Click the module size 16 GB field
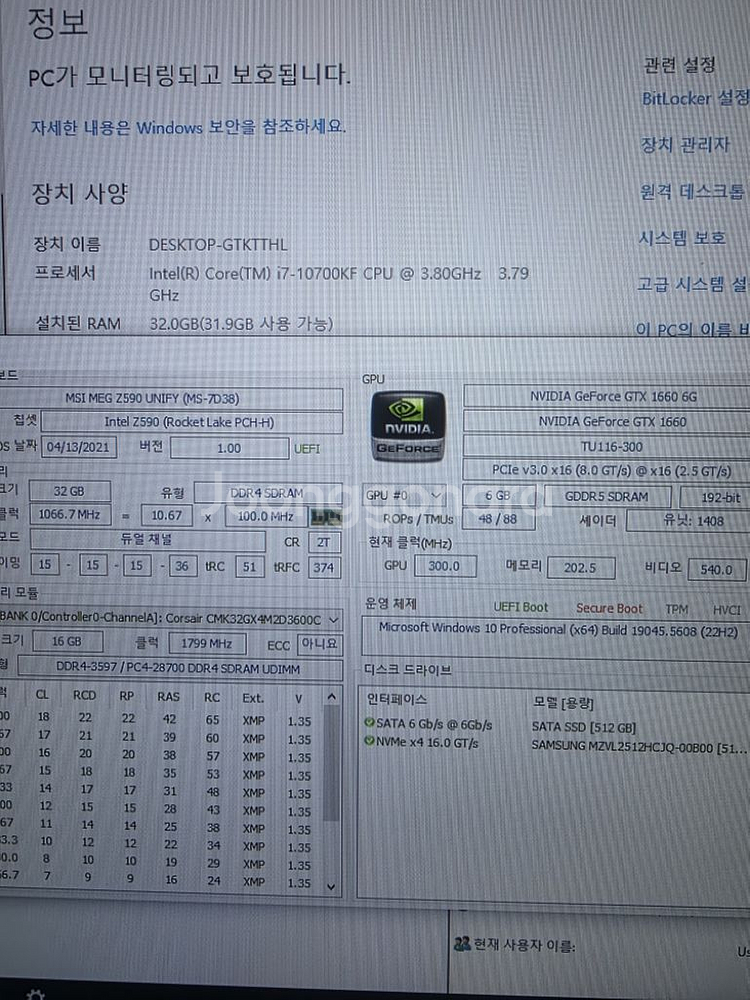Image resolution: width=750 pixels, height=1000 pixels. click(67, 641)
